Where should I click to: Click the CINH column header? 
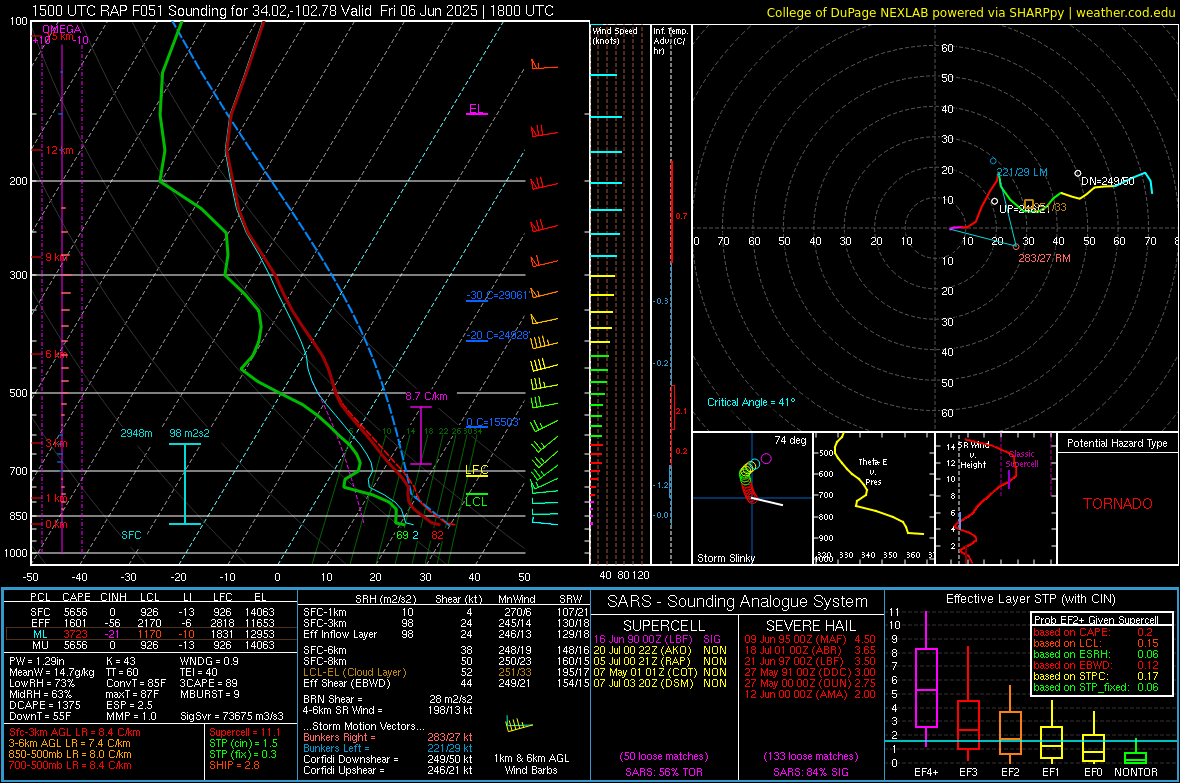(114, 597)
